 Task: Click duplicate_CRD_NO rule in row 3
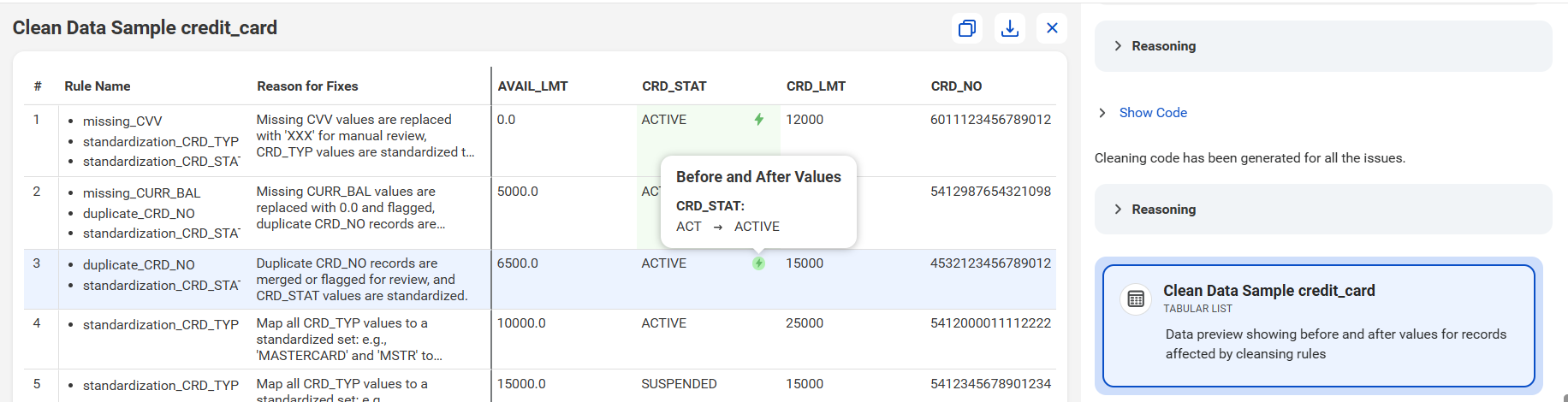[x=139, y=265]
